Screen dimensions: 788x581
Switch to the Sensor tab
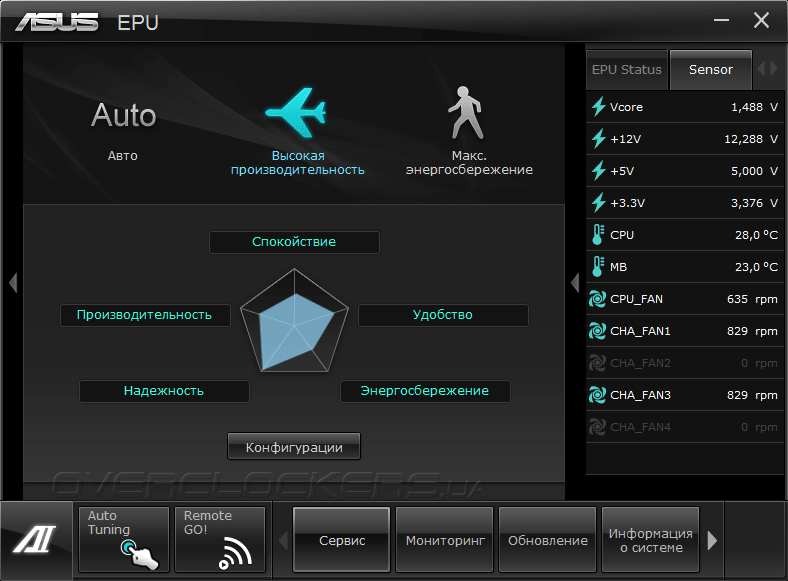(x=711, y=70)
